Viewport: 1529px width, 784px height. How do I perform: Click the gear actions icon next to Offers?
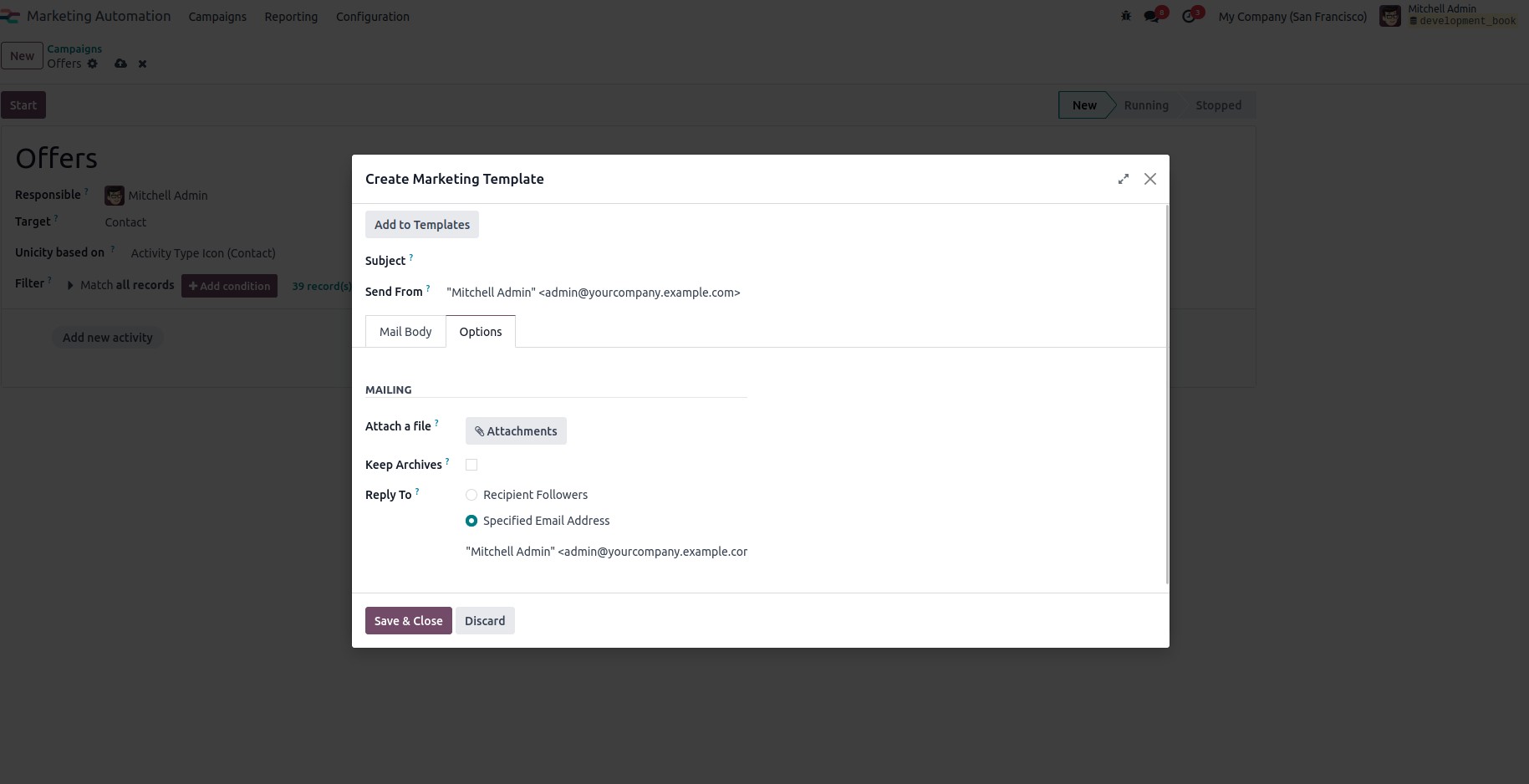pyautogui.click(x=92, y=64)
